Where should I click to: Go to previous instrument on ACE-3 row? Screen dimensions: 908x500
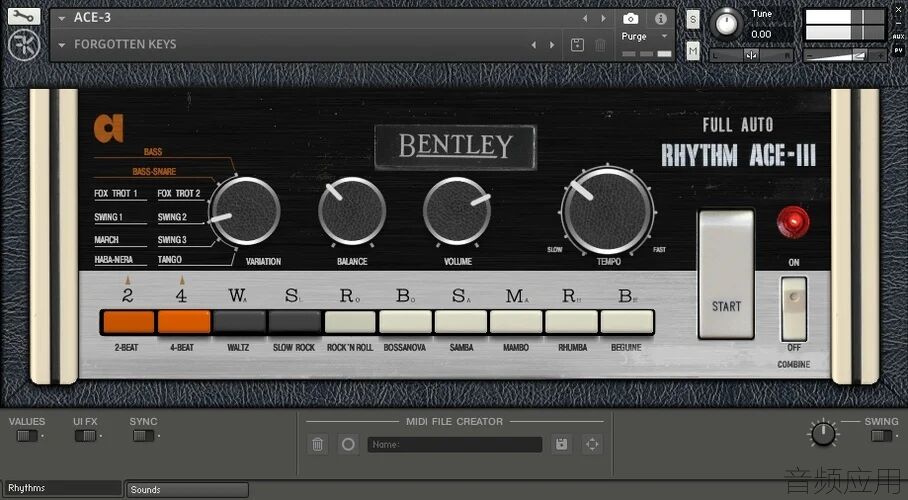(585, 19)
